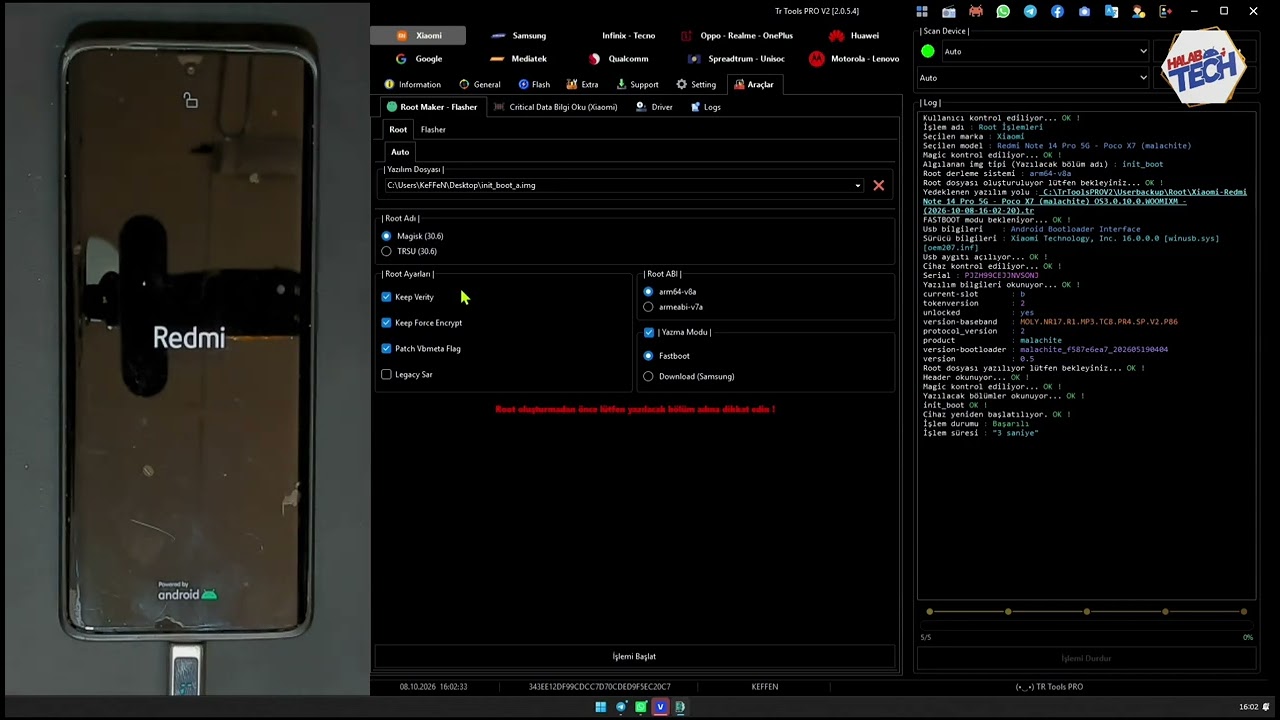Screen dimensions: 1280x720
Task: Choose the Download (Samsung) write mode
Action: tap(648, 377)
